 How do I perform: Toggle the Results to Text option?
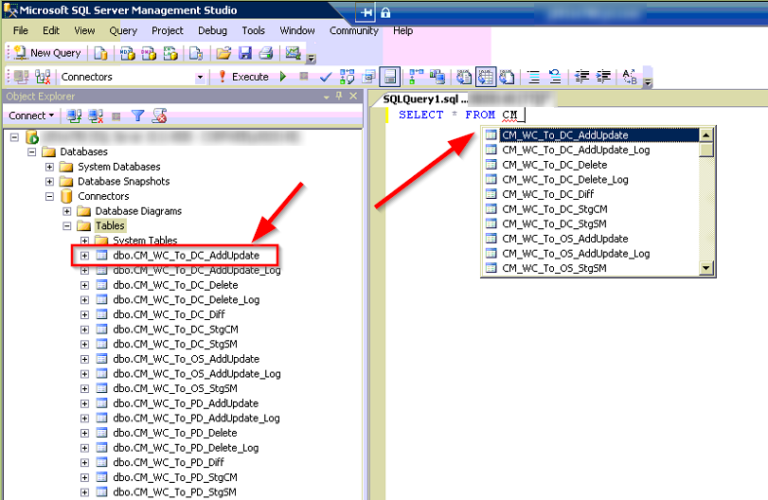464,77
